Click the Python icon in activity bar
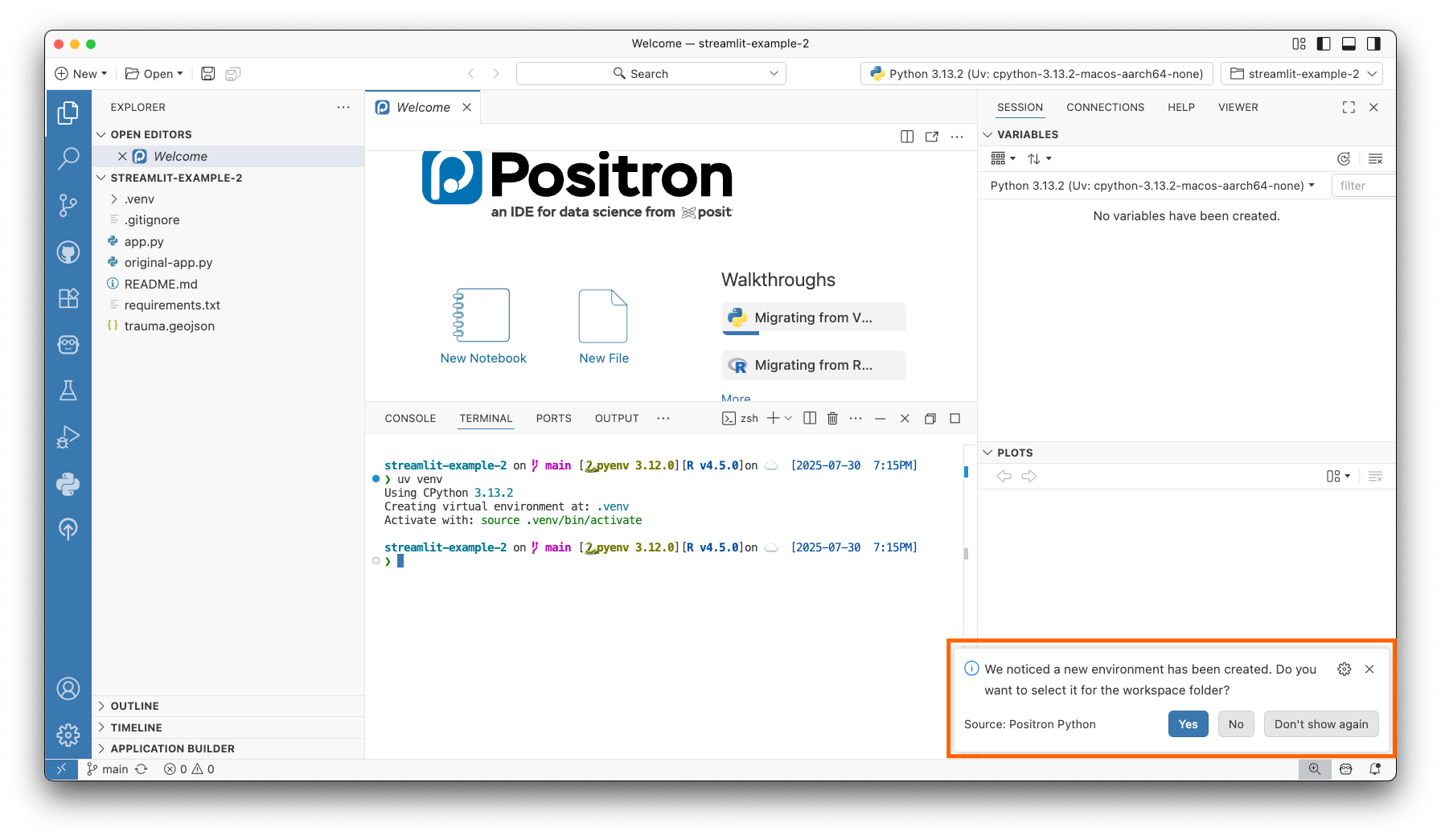Screen dimensions: 1441x840 pos(68,483)
